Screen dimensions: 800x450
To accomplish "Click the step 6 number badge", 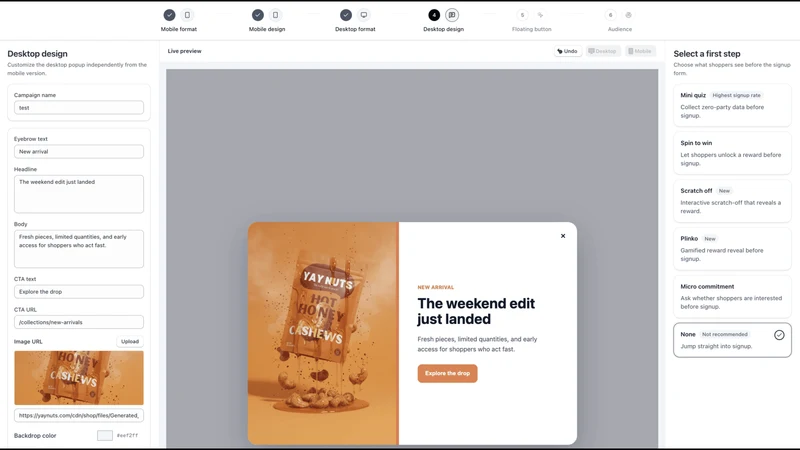I will tap(611, 15).
